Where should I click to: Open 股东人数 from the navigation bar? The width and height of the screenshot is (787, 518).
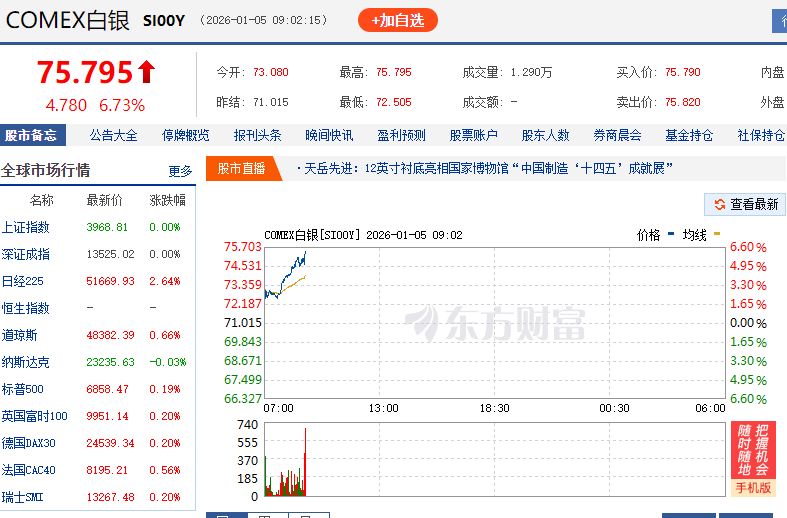tap(545, 136)
